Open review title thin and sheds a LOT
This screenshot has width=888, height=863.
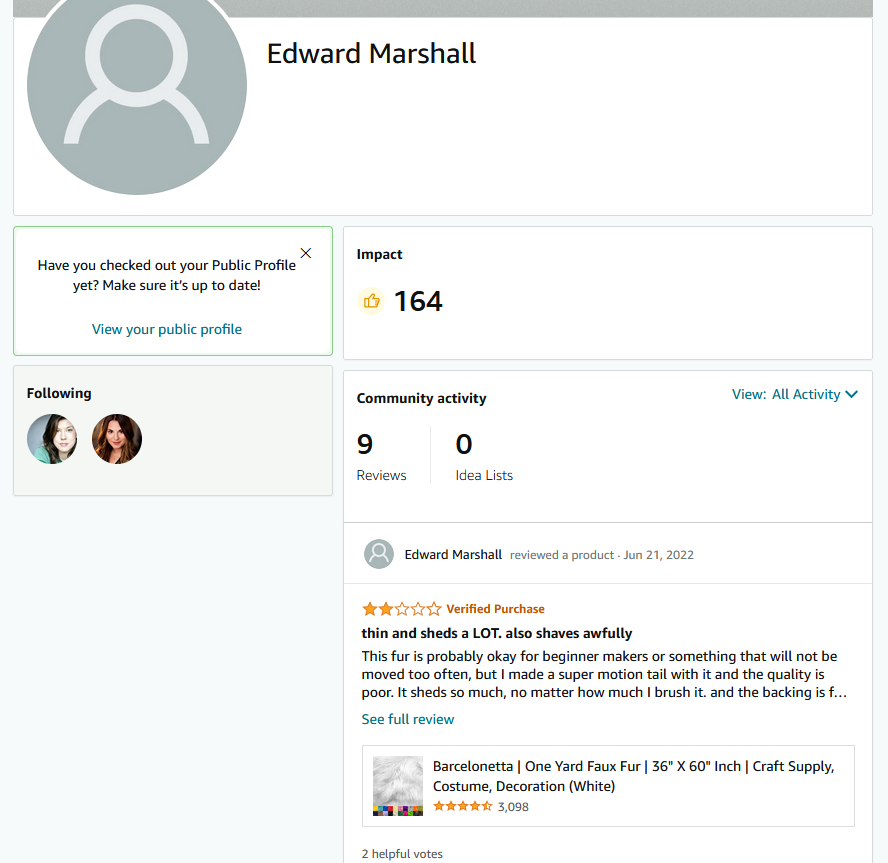click(497, 633)
